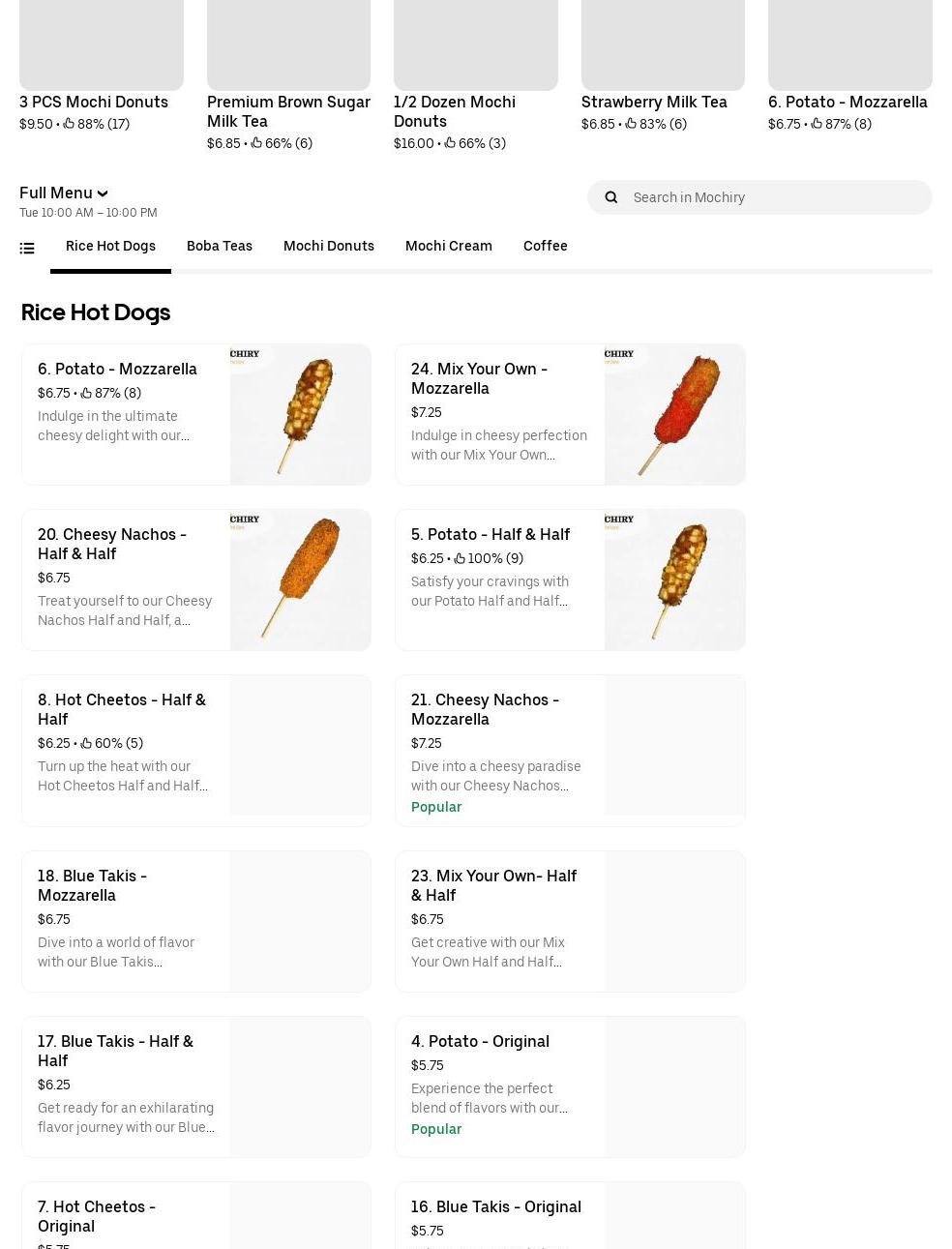Screen dimensions: 952x1249
Task: Open 4. Potato - Original item
Action: coord(570,1086)
